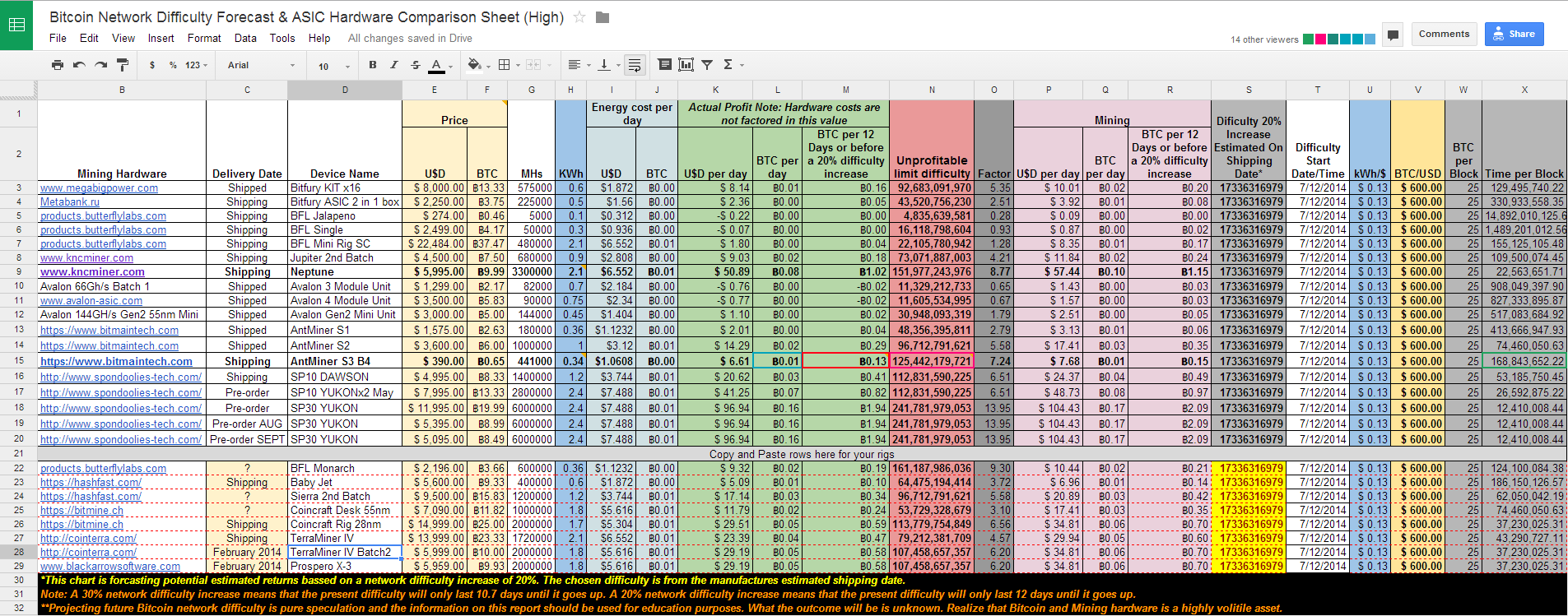Viewport: 1568px width, 616px height.
Task: Turn on the filter
Action: click(x=706, y=64)
